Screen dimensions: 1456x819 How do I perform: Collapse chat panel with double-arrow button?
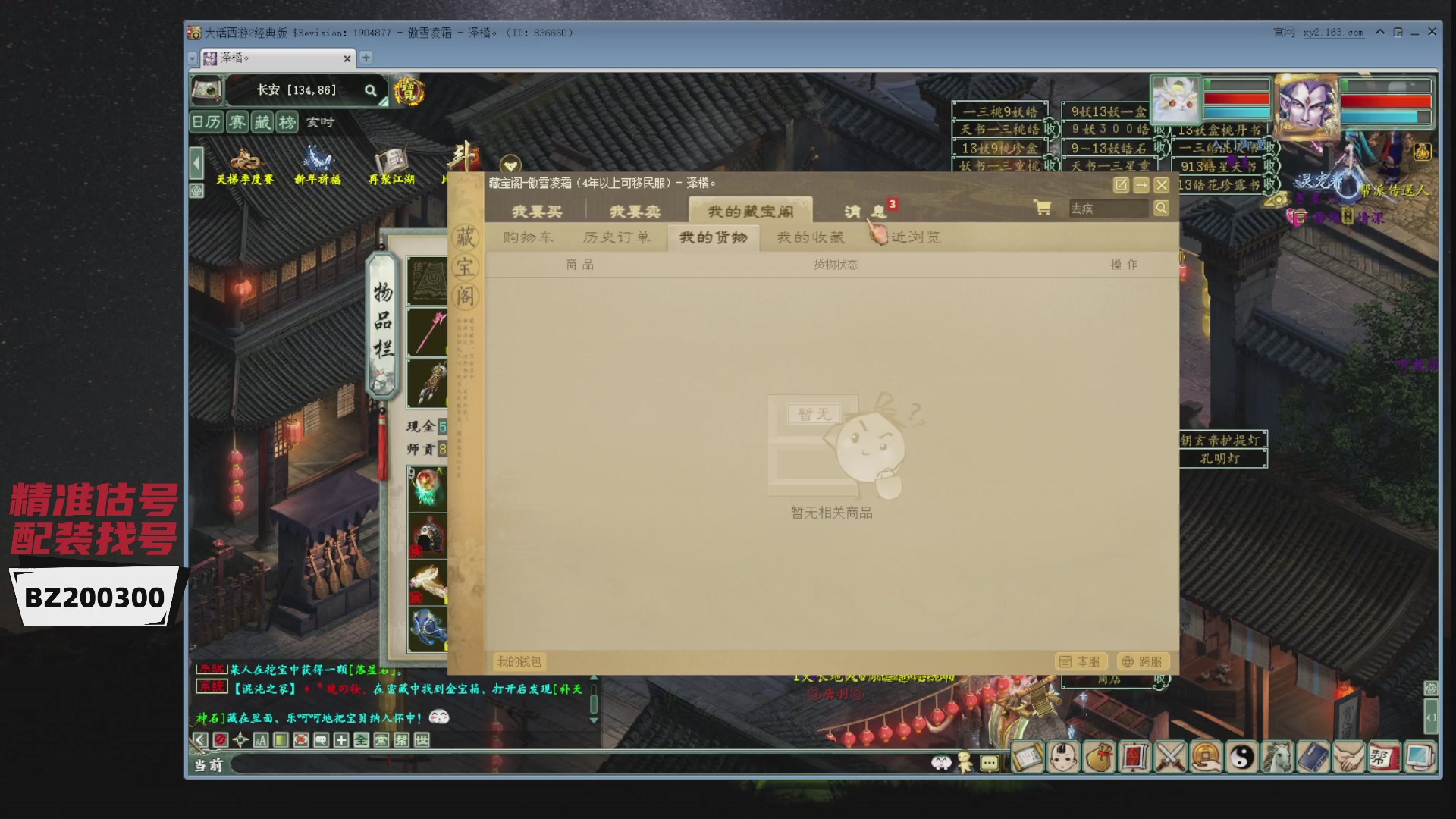(199, 739)
